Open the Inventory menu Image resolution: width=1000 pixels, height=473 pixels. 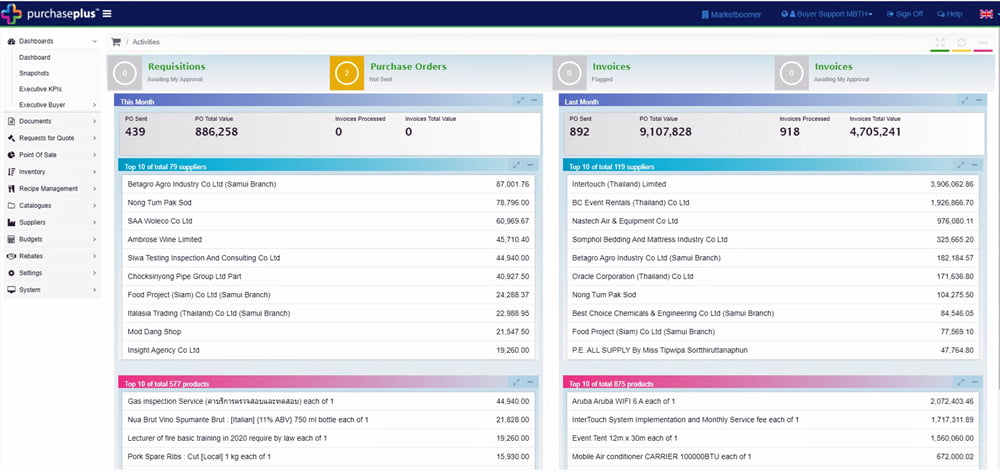tap(52, 171)
